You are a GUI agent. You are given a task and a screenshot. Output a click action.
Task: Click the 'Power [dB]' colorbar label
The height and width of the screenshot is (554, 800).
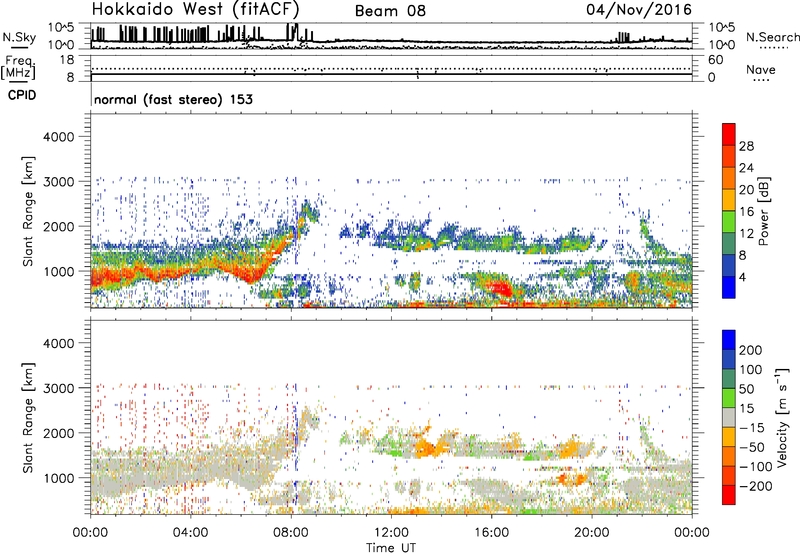point(763,211)
